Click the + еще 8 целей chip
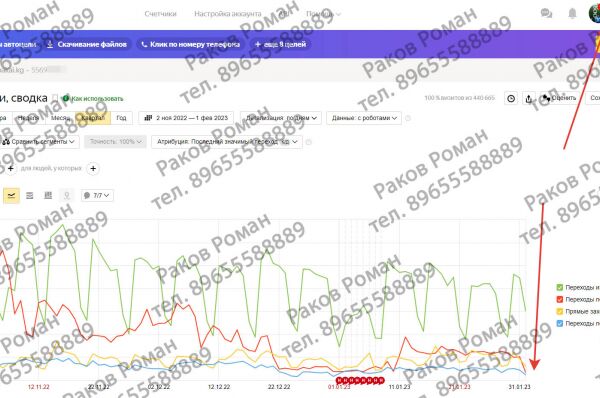600x398 pixels. tap(280, 44)
